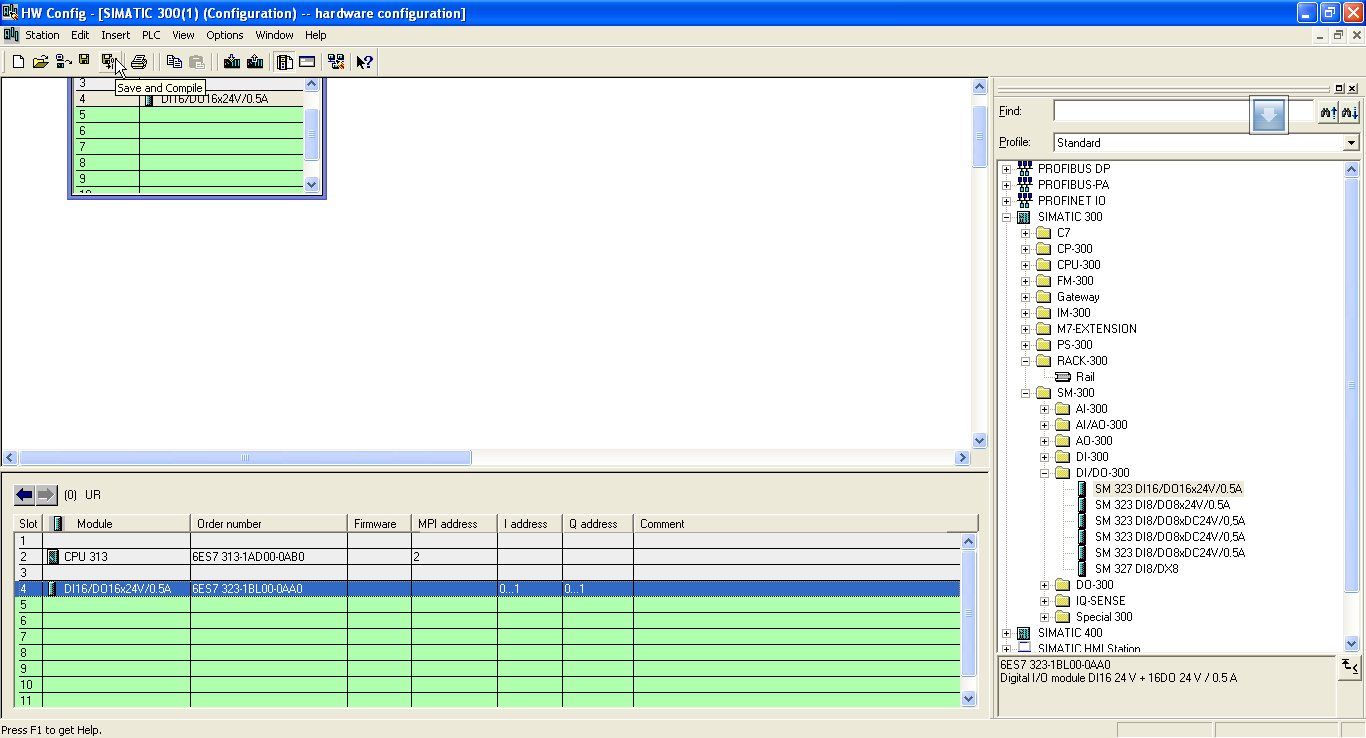The width and height of the screenshot is (1366, 738).
Task: Click the Copy icon in toolbar
Action: [x=174, y=62]
